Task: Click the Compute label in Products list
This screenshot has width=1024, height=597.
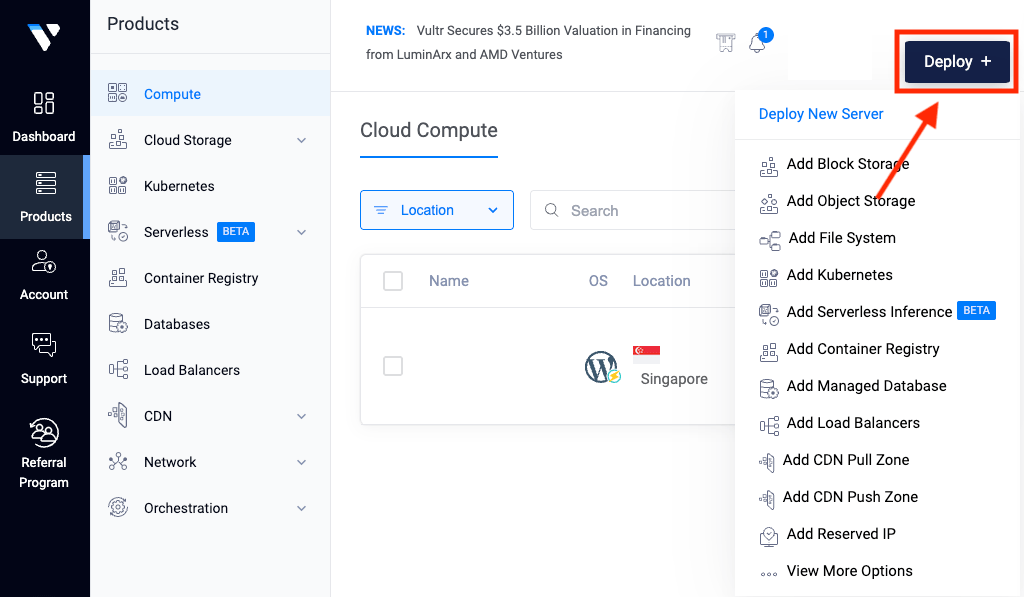Action: pyautogui.click(x=172, y=94)
